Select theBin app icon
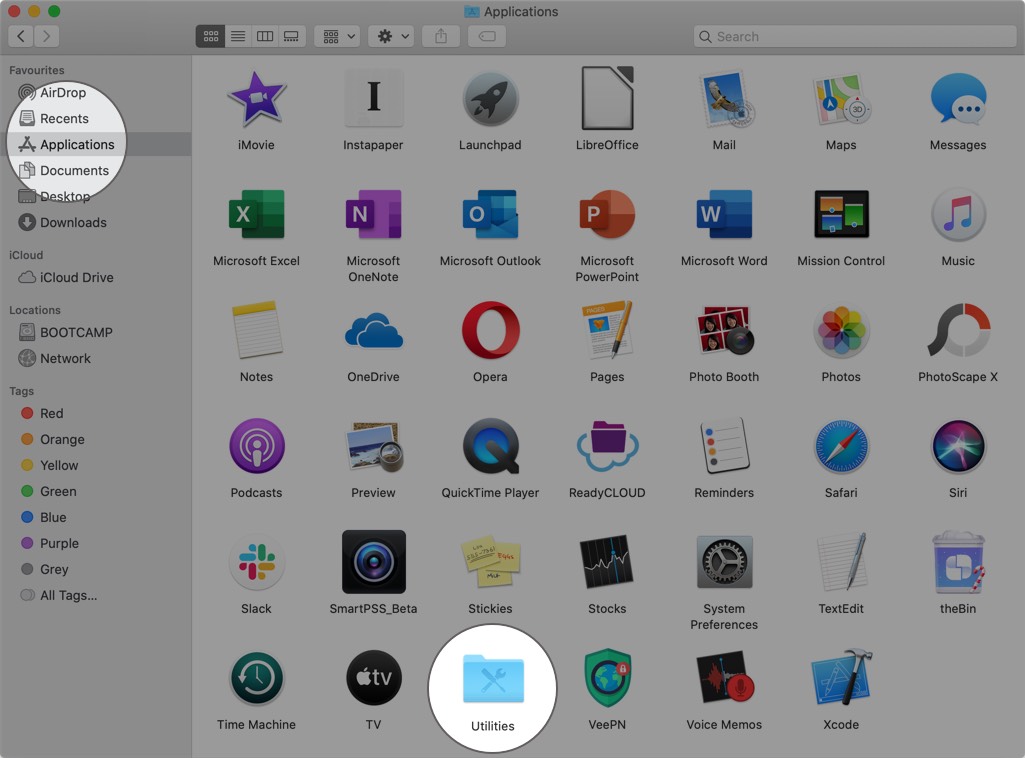The height and width of the screenshot is (758, 1025). (958, 562)
